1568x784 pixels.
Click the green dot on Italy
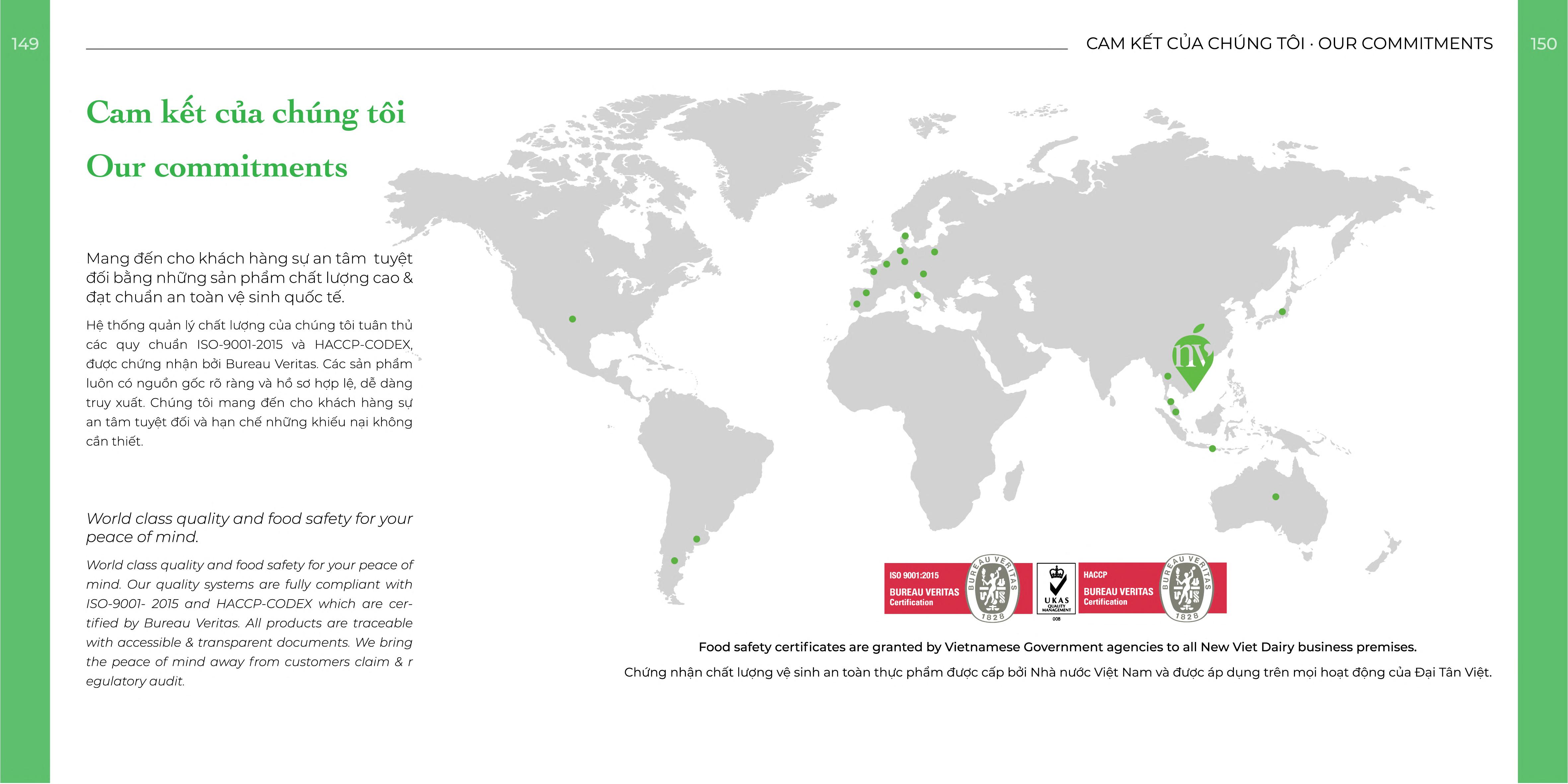(917, 295)
